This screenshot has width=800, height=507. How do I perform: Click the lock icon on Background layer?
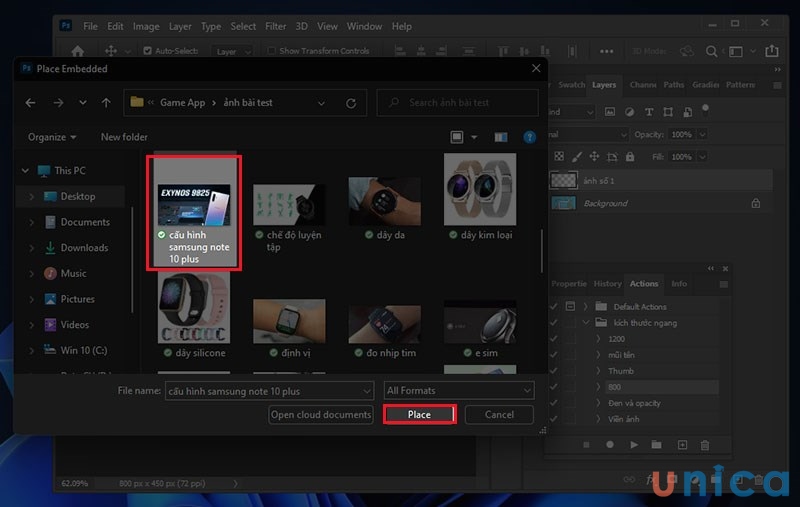755,203
